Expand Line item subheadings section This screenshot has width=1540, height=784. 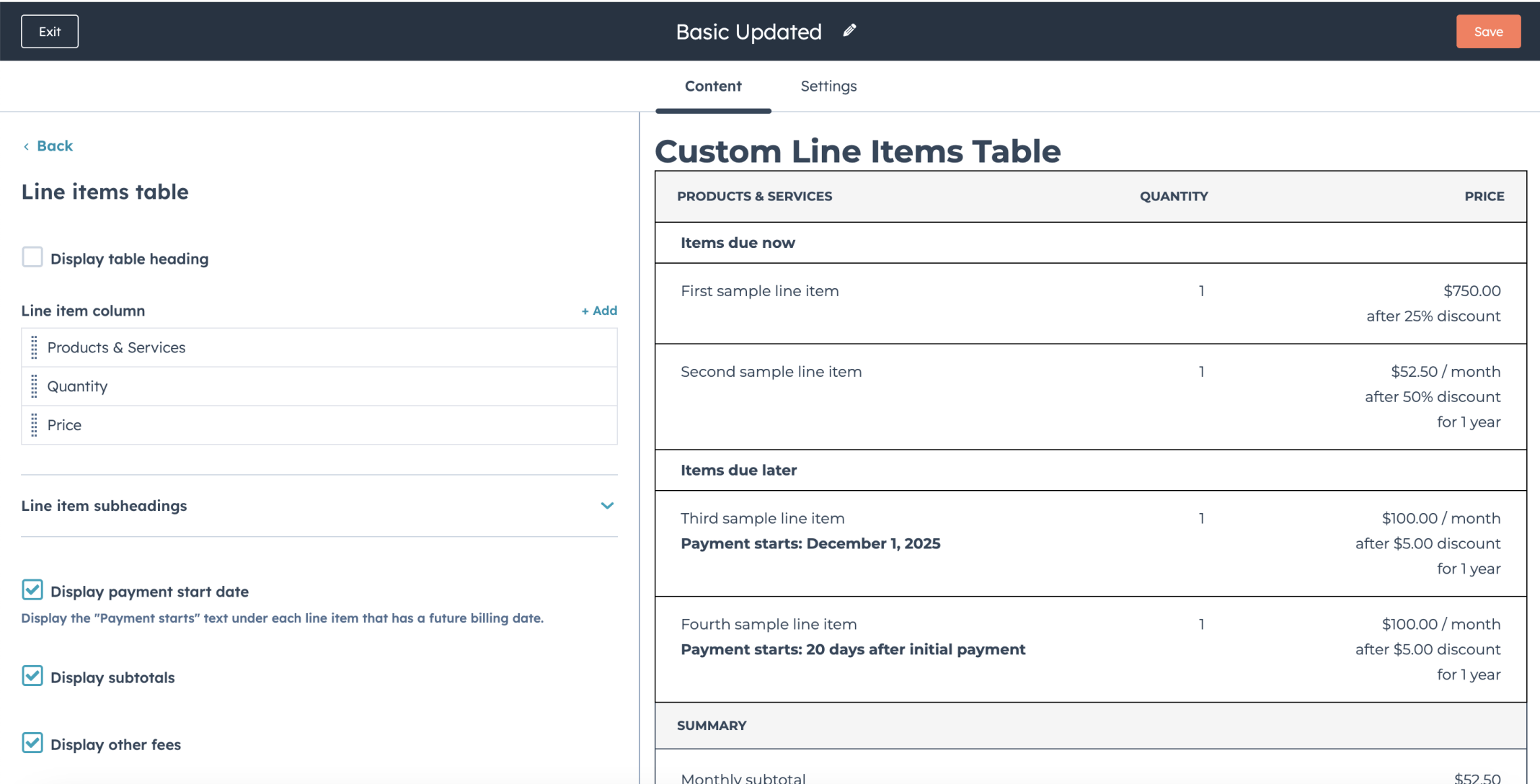tap(607, 506)
